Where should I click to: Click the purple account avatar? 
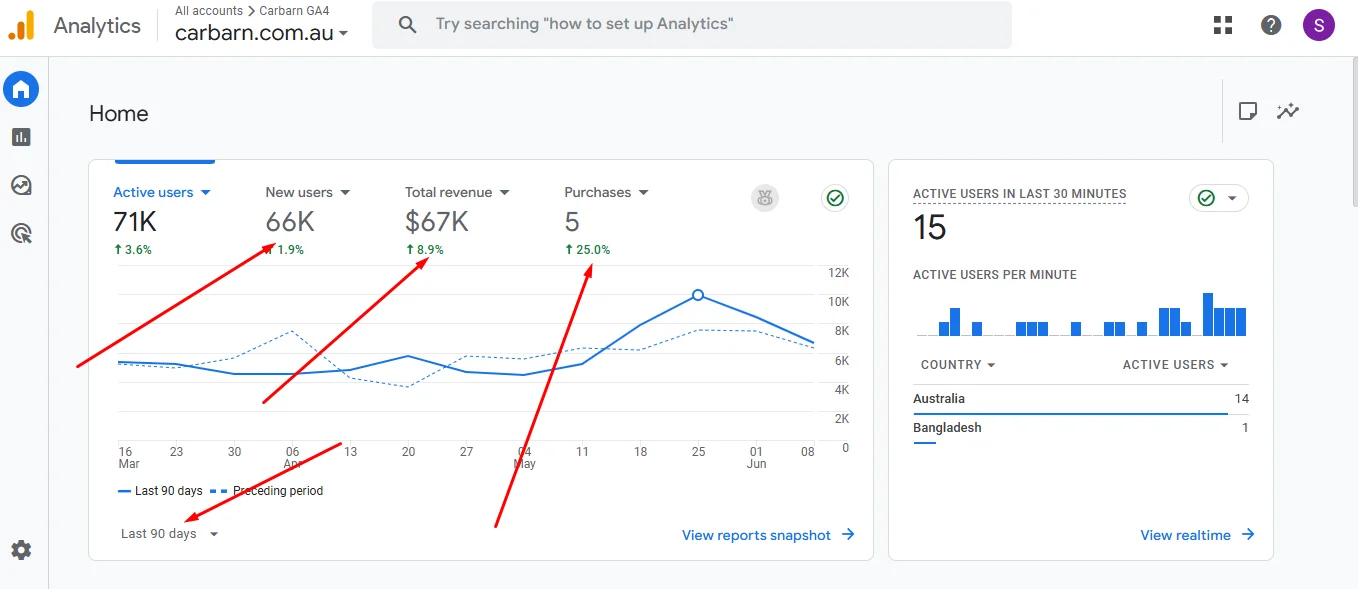coord(1319,25)
